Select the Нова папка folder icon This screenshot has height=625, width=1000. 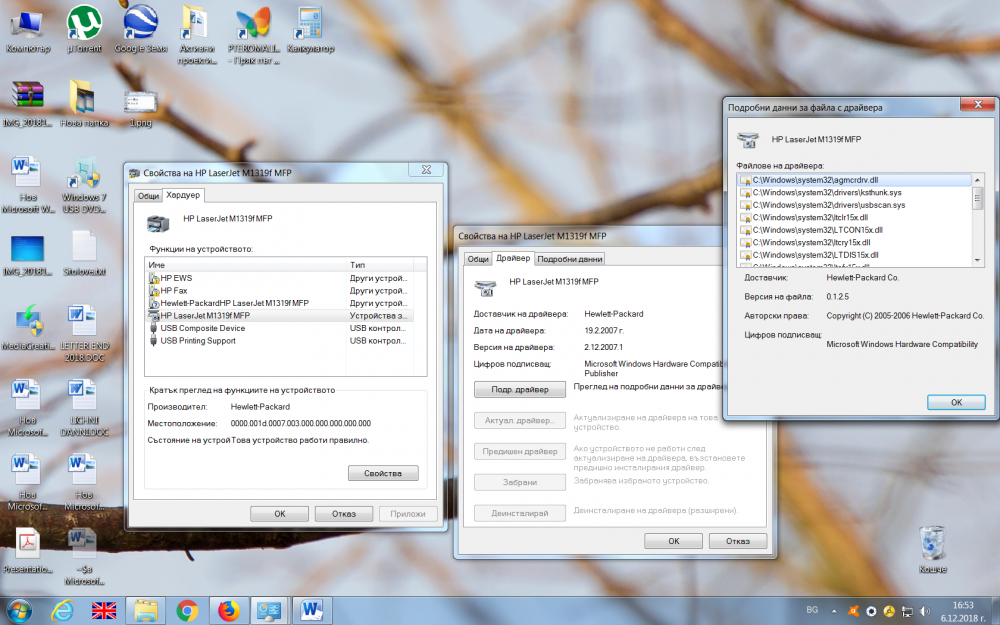[84, 104]
